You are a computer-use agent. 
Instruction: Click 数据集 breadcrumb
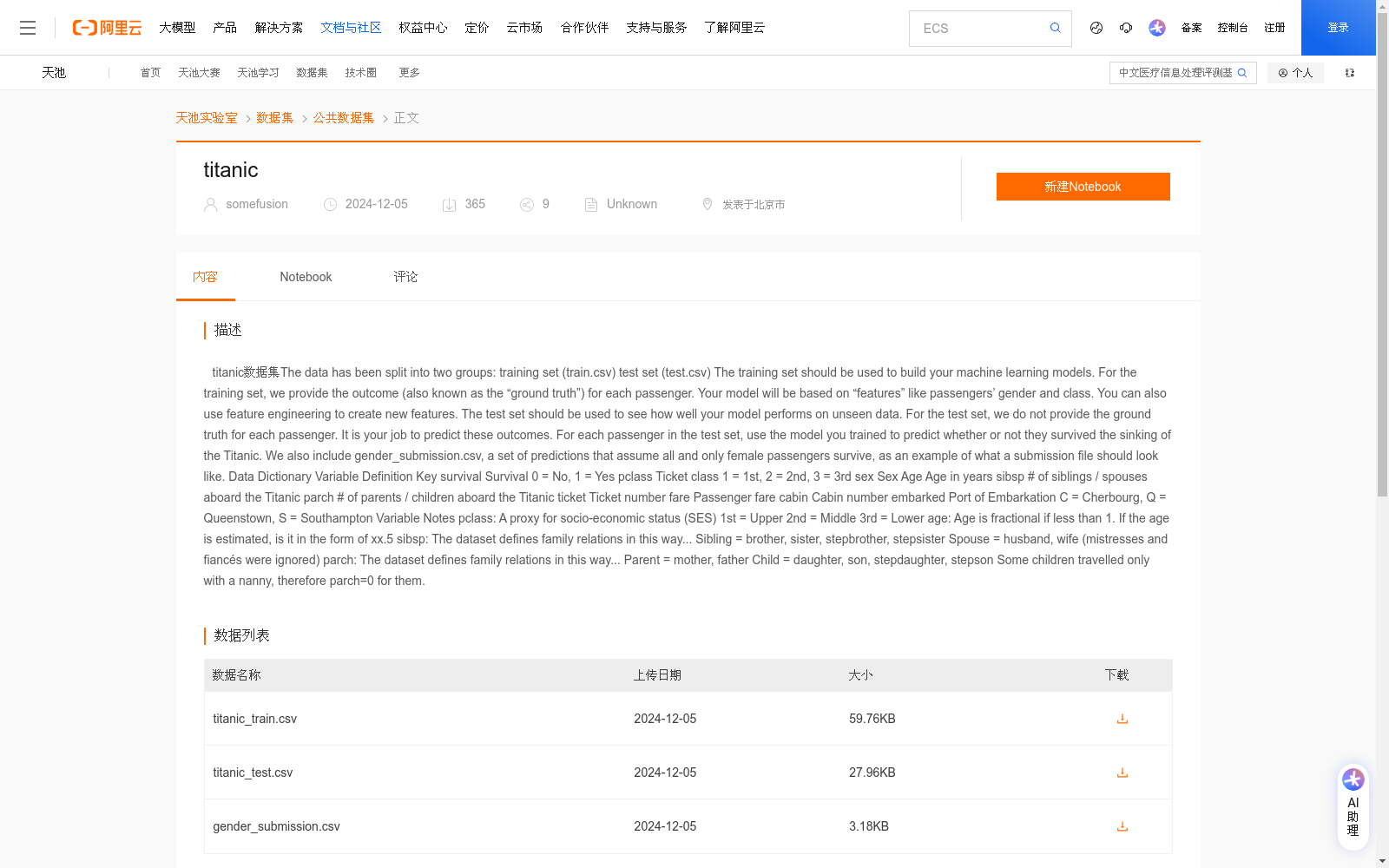click(x=275, y=118)
